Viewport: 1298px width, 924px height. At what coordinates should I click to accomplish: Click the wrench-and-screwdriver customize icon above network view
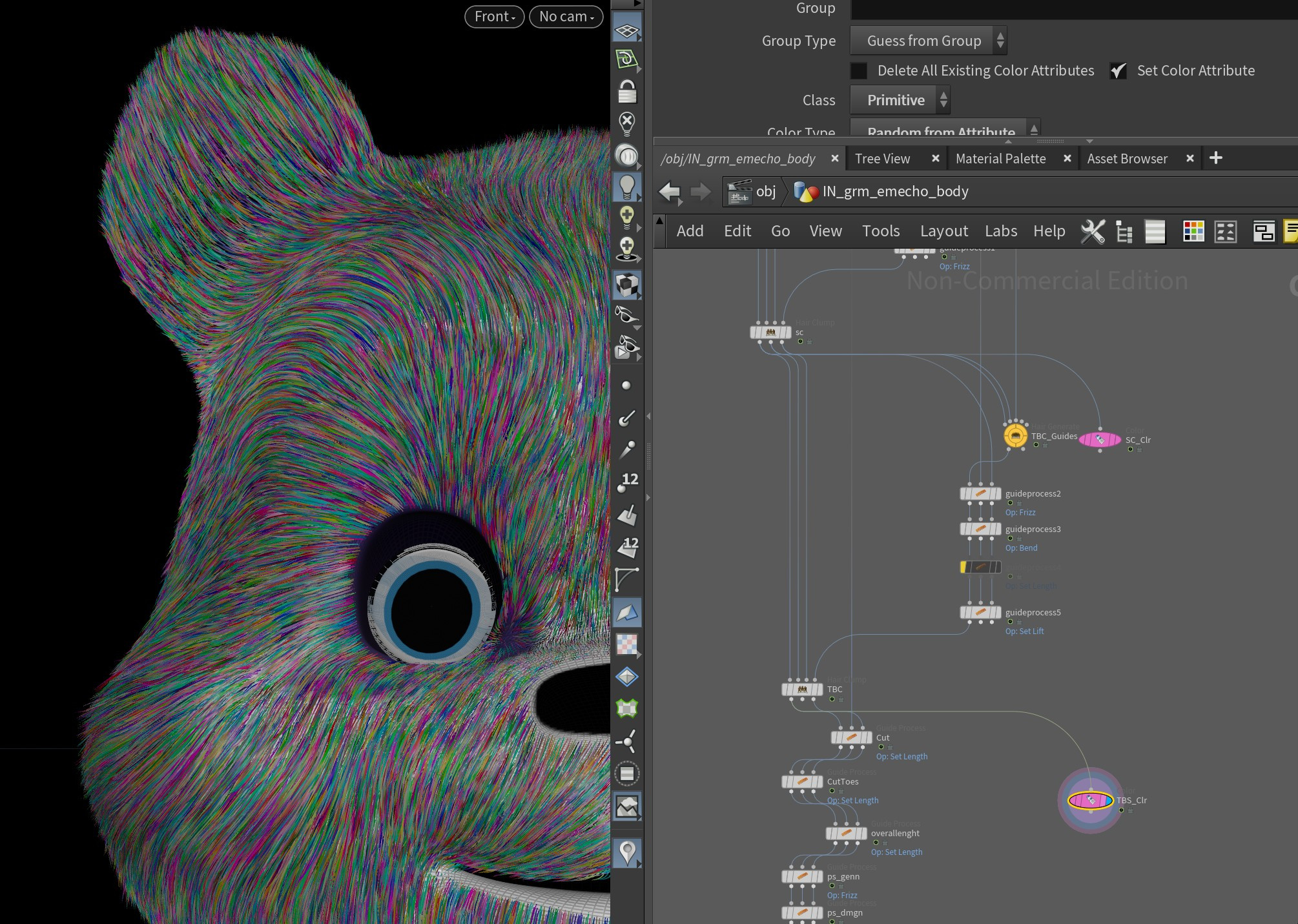click(1091, 231)
